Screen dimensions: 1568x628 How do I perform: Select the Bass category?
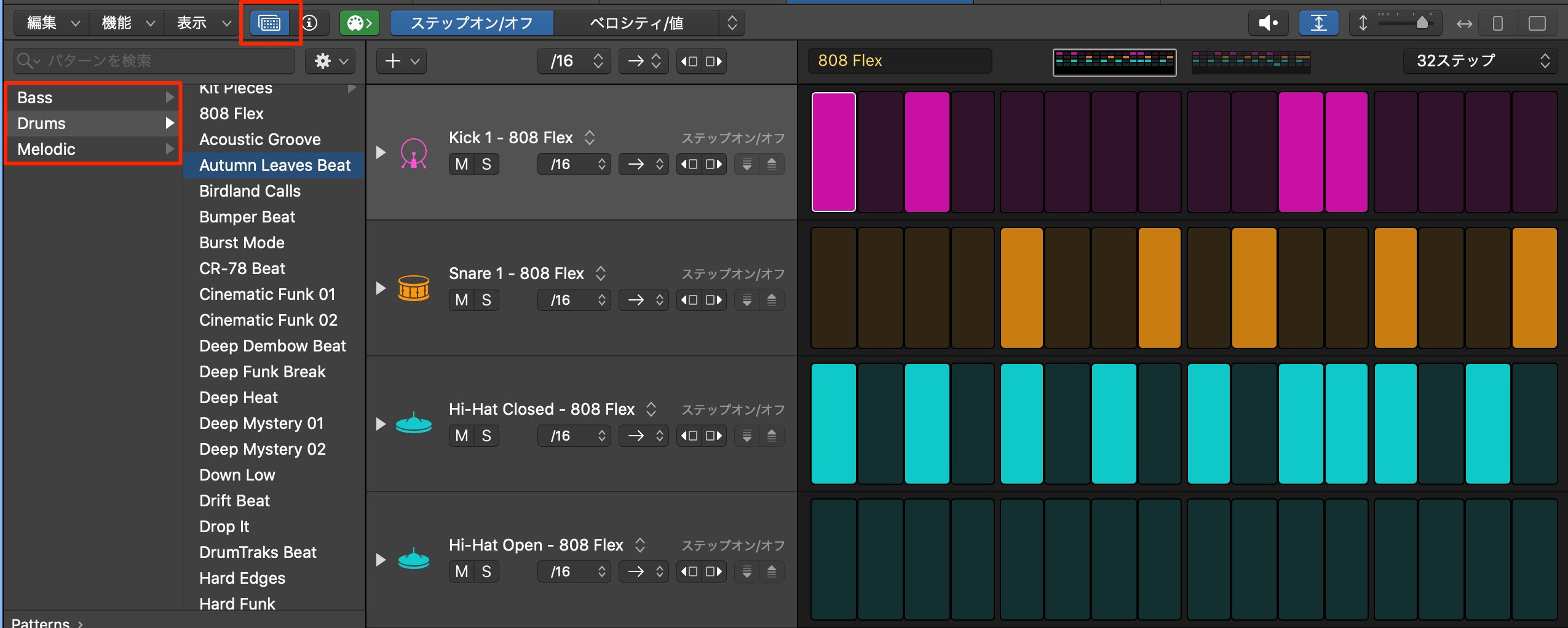(x=93, y=98)
